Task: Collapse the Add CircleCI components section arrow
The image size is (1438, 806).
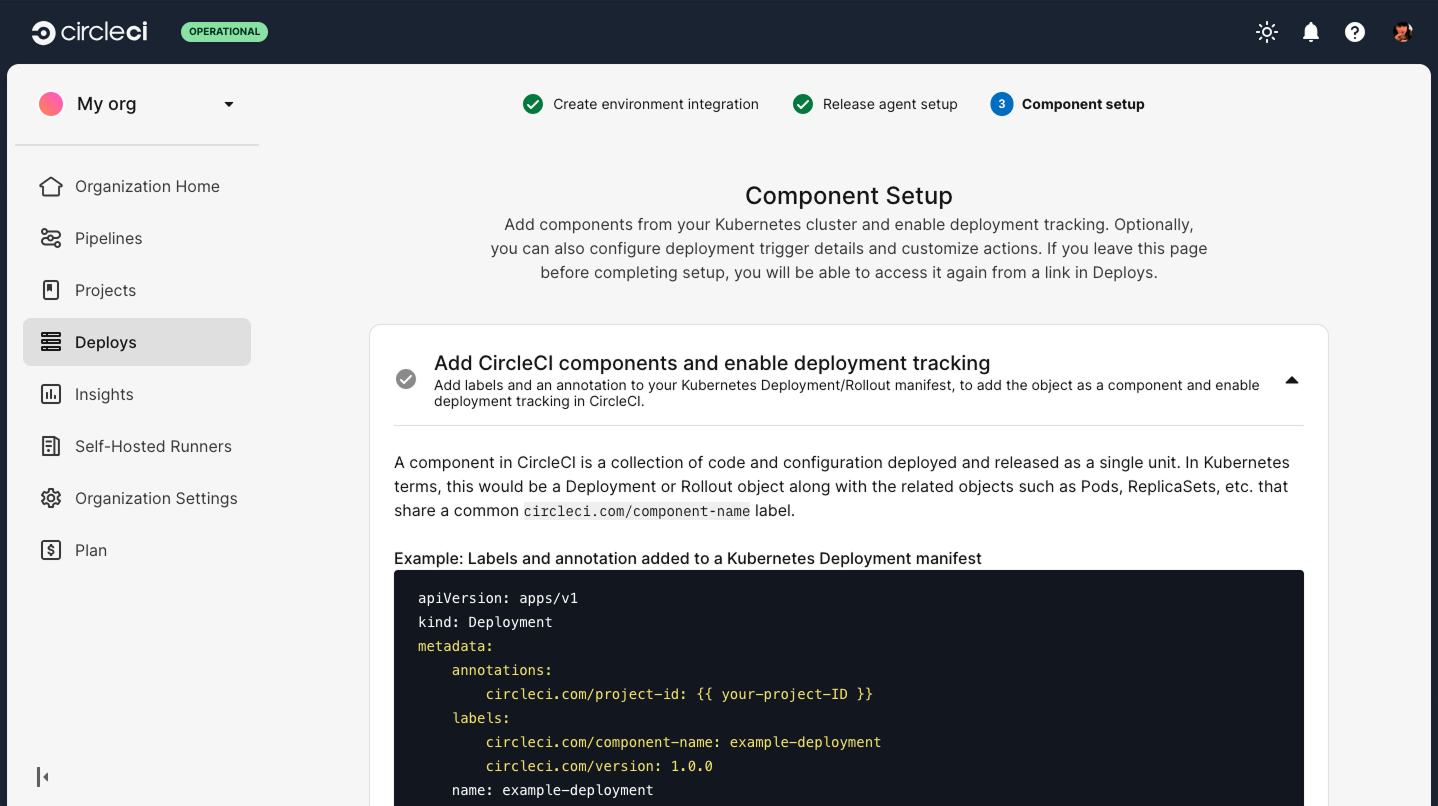Action: click(1292, 380)
